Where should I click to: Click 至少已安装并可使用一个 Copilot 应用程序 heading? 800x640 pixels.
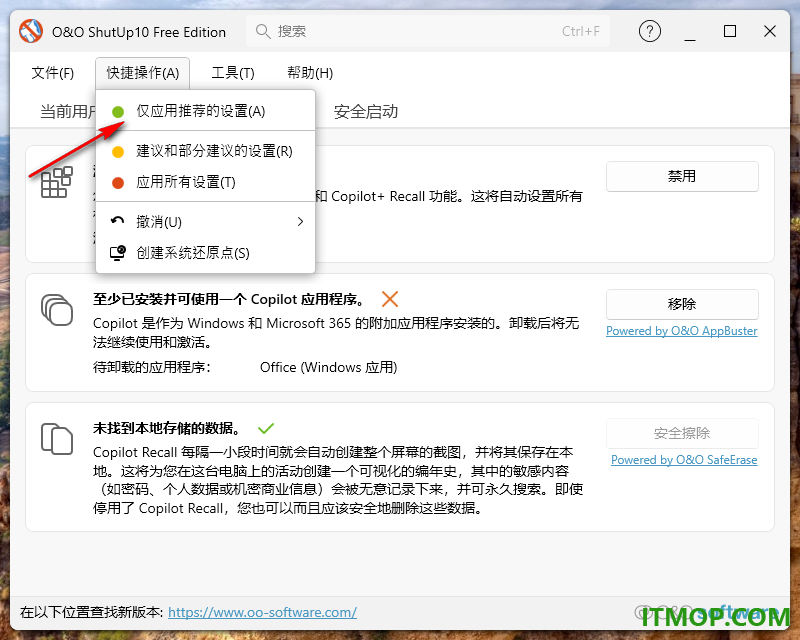pos(229,300)
